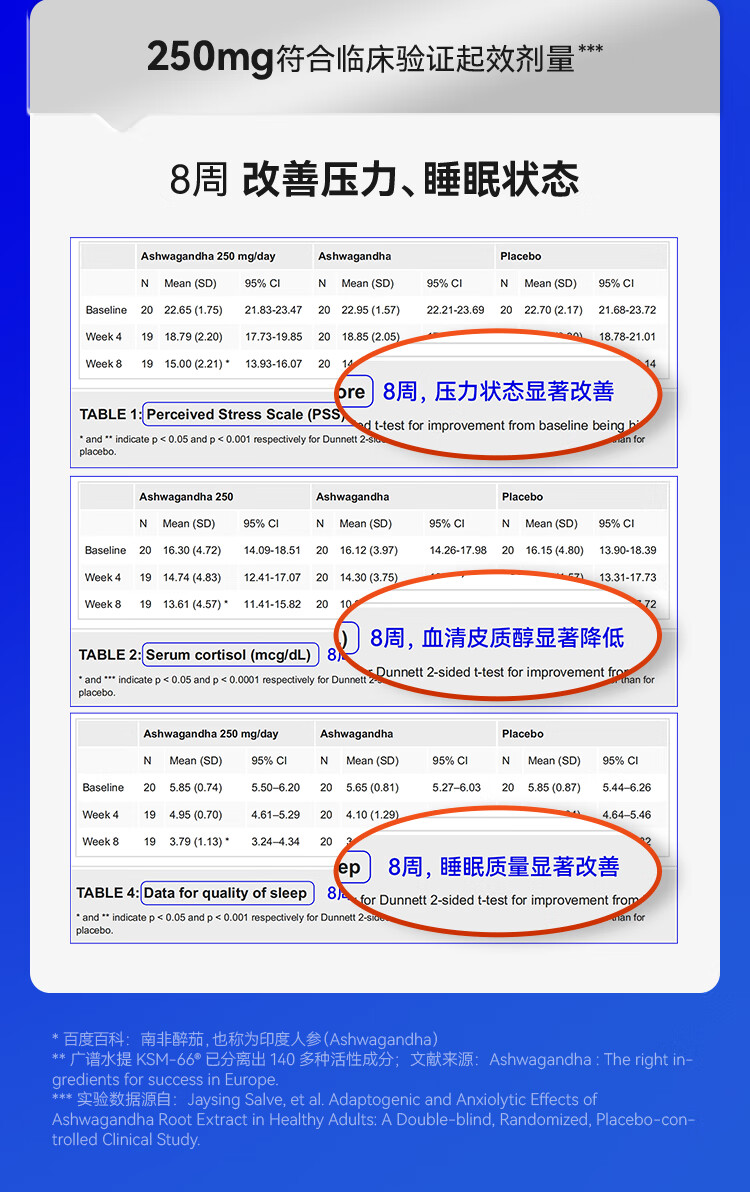Screen dimensions: 750x1192
Task: Click the cell '13.61 (4.57) *'
Action: (x=195, y=604)
